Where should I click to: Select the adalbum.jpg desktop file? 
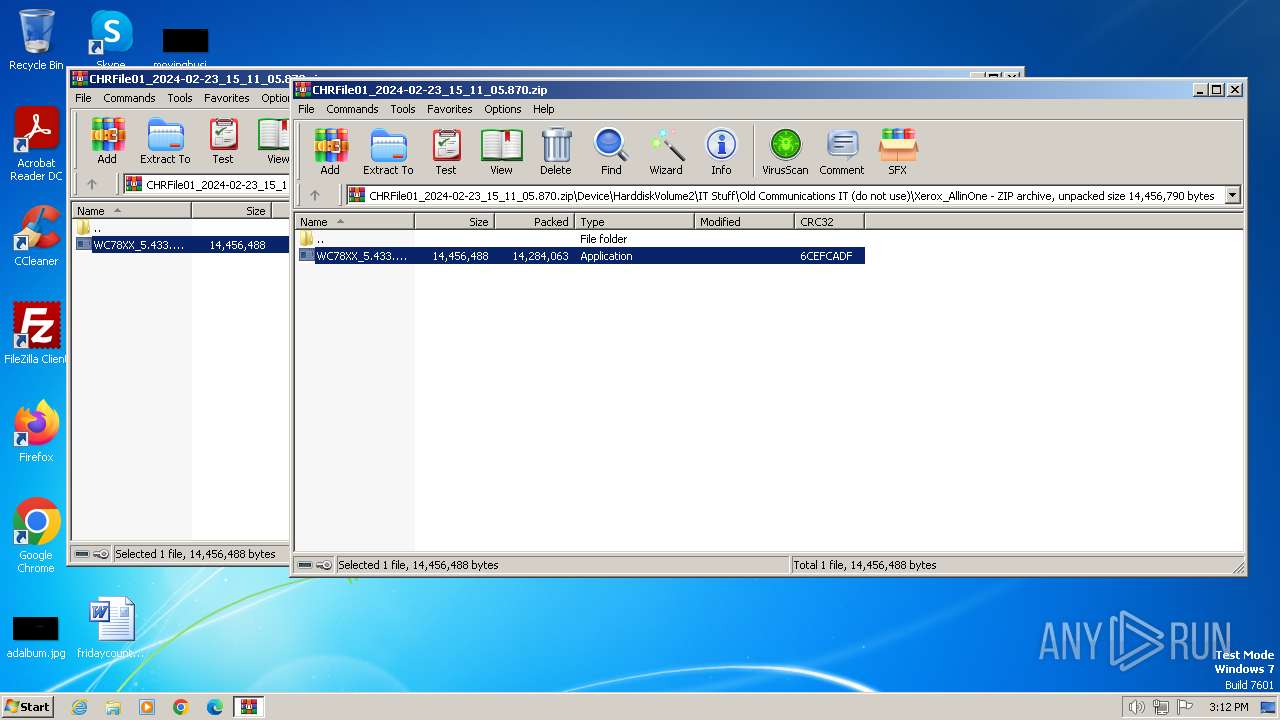36,636
